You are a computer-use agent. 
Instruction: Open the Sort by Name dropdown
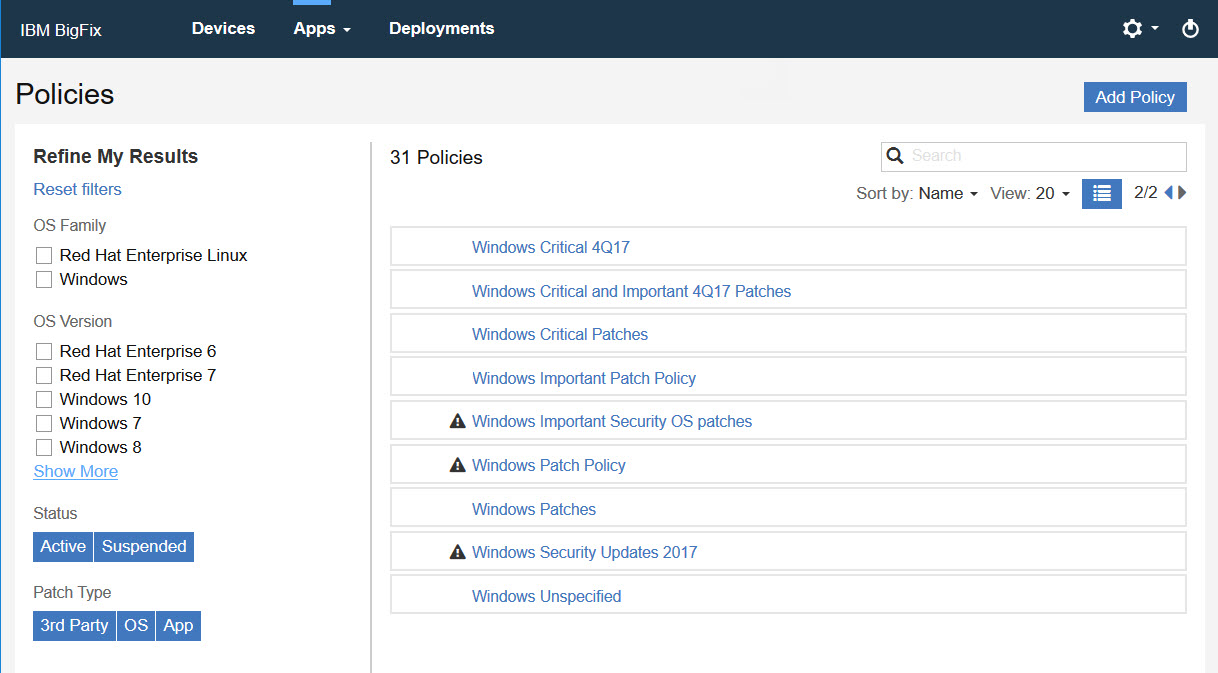pos(947,194)
